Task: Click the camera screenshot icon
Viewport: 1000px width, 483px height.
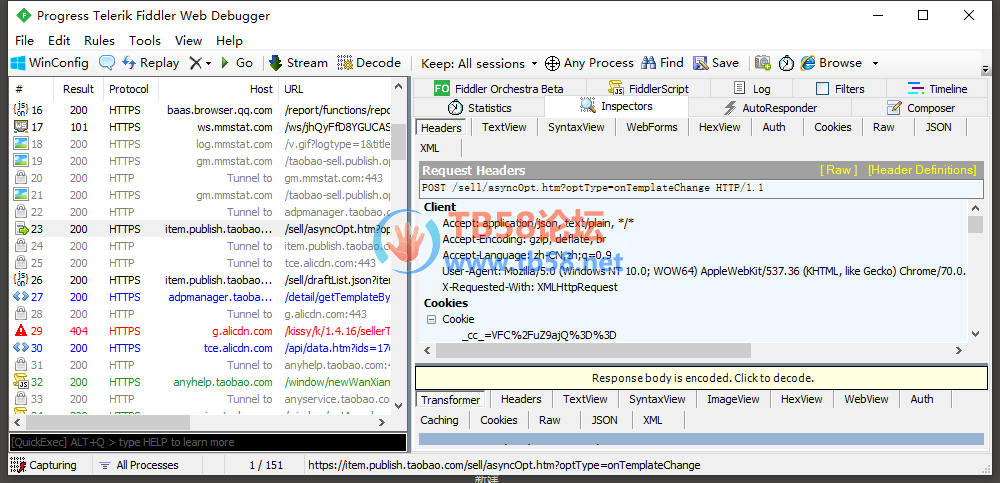Action: click(x=763, y=63)
